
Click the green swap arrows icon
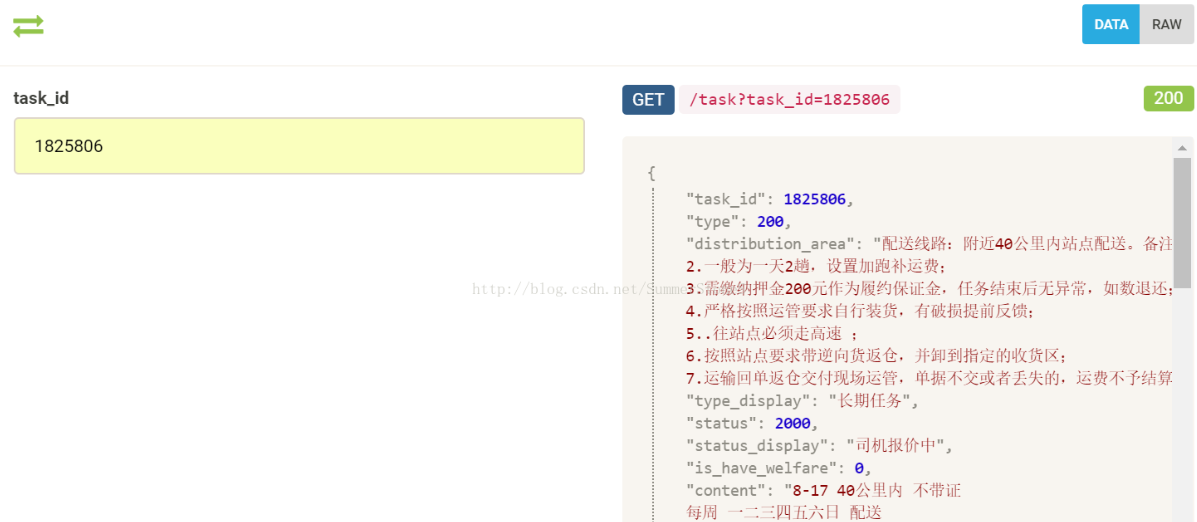(x=28, y=26)
